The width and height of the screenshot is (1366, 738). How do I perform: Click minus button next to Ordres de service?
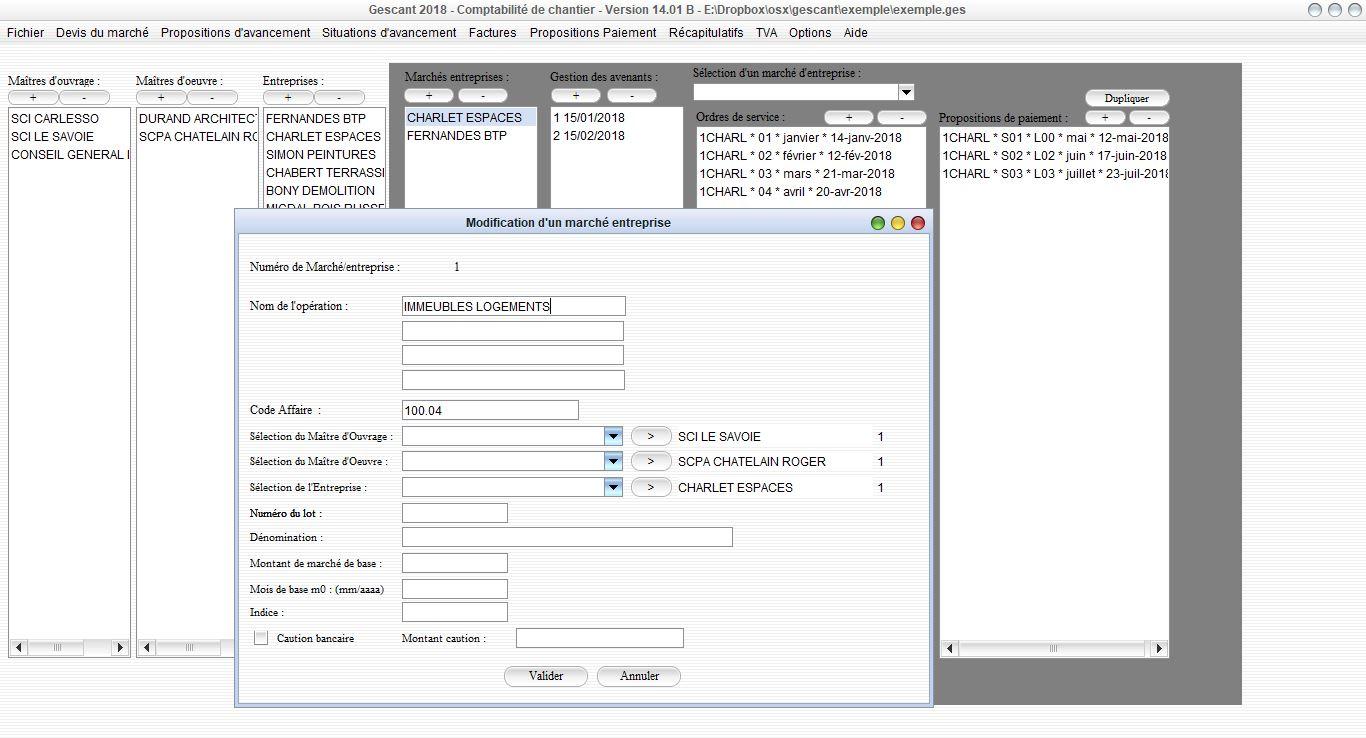point(901,118)
